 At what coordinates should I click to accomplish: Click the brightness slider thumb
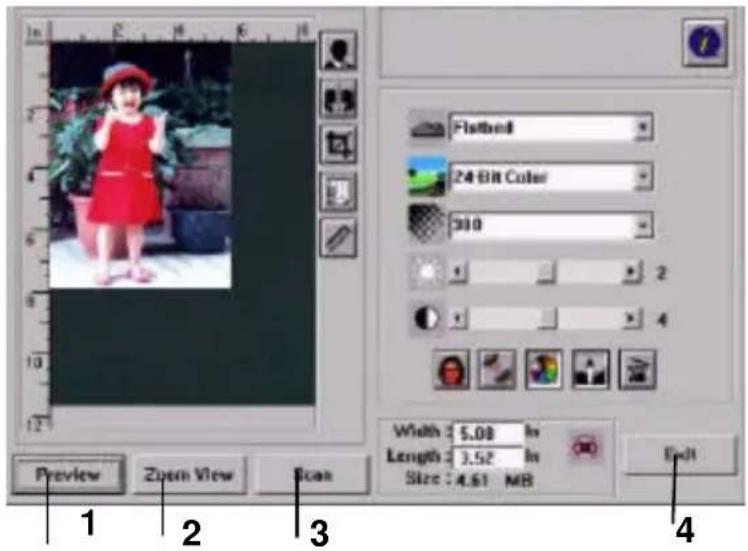[x=546, y=272]
